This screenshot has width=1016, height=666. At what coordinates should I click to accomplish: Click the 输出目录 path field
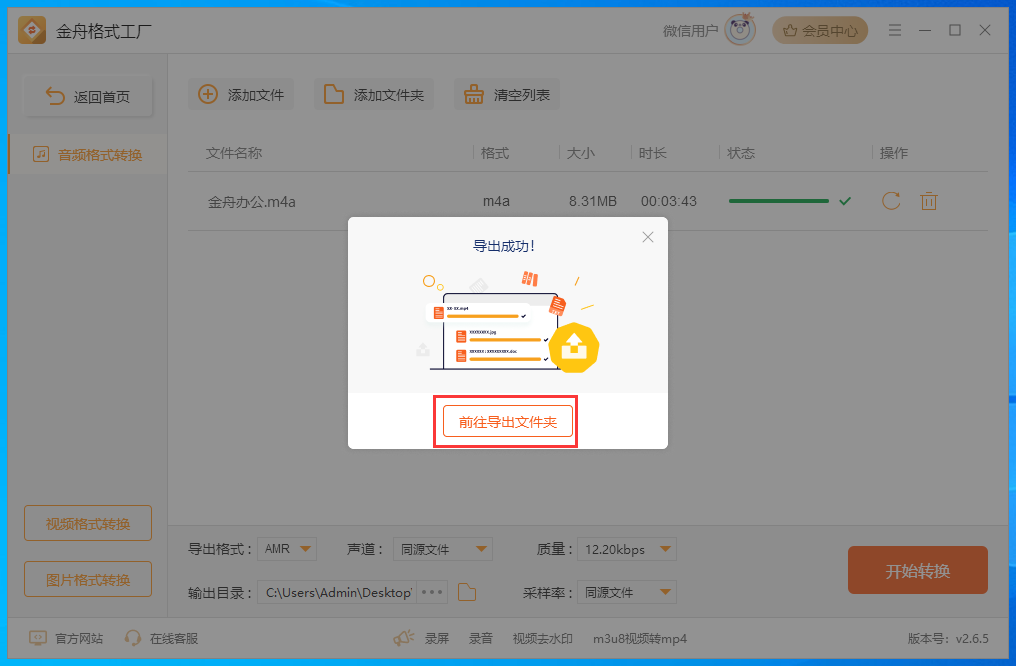[336, 592]
